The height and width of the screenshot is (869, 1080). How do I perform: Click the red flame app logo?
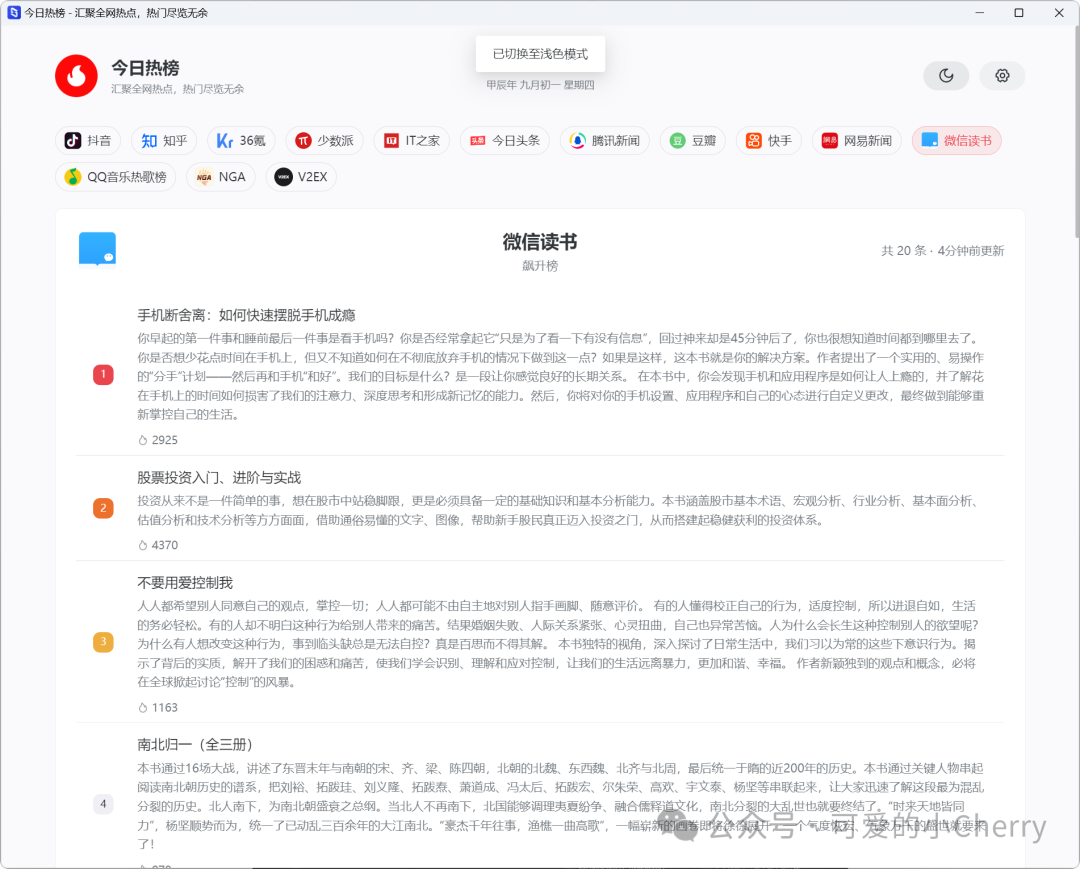76,76
